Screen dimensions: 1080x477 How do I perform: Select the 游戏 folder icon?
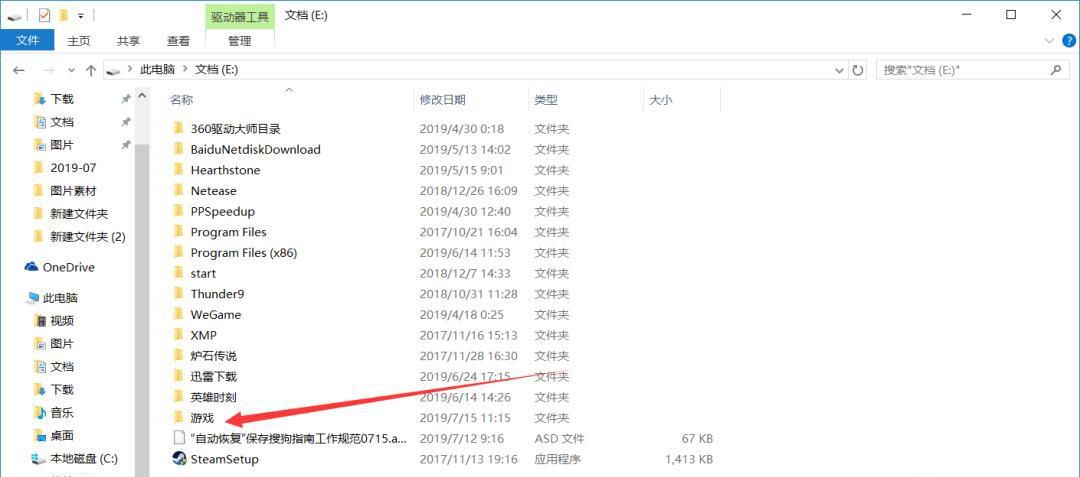point(178,417)
